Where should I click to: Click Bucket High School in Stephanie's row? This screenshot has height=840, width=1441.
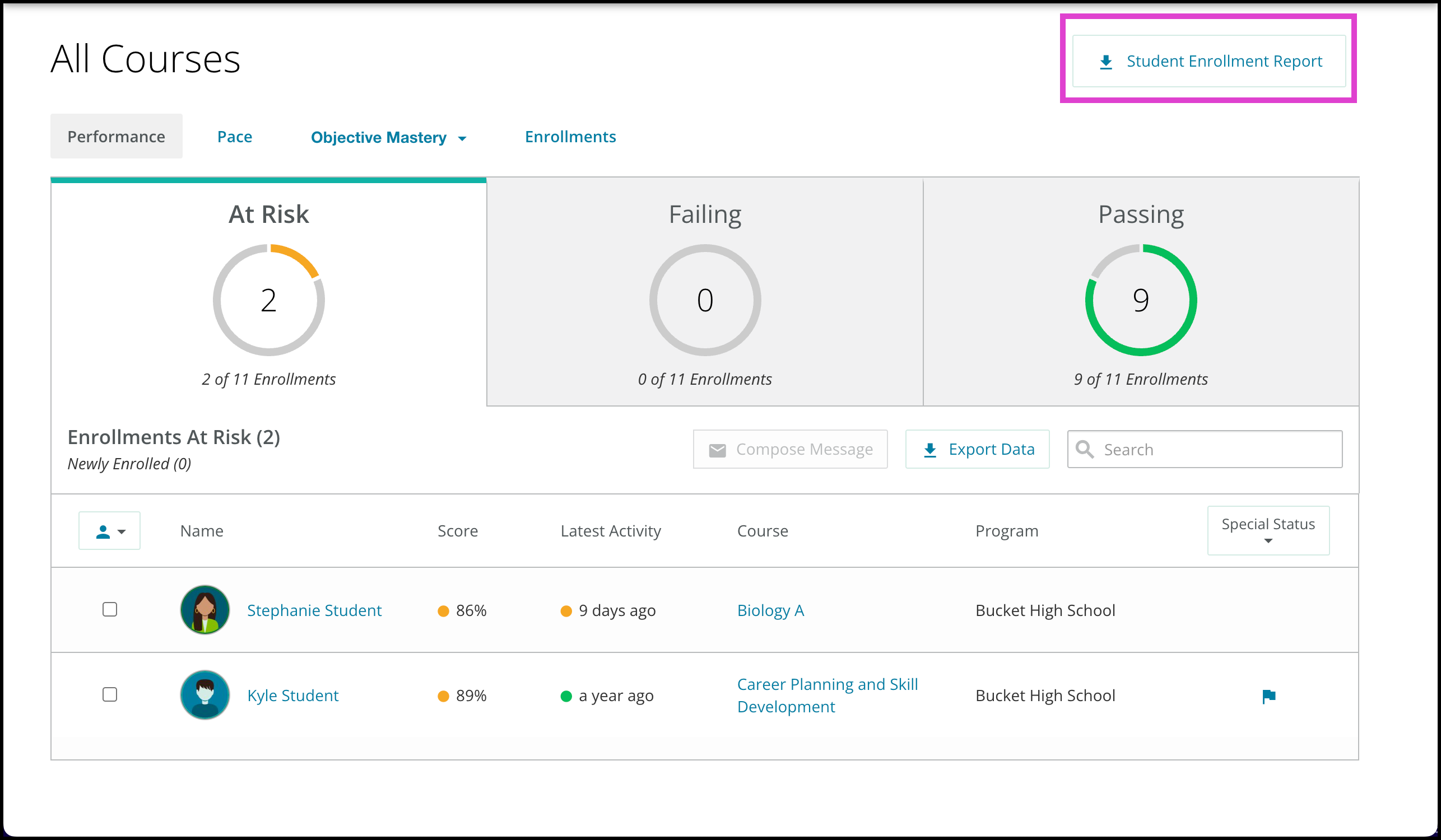click(x=1045, y=610)
